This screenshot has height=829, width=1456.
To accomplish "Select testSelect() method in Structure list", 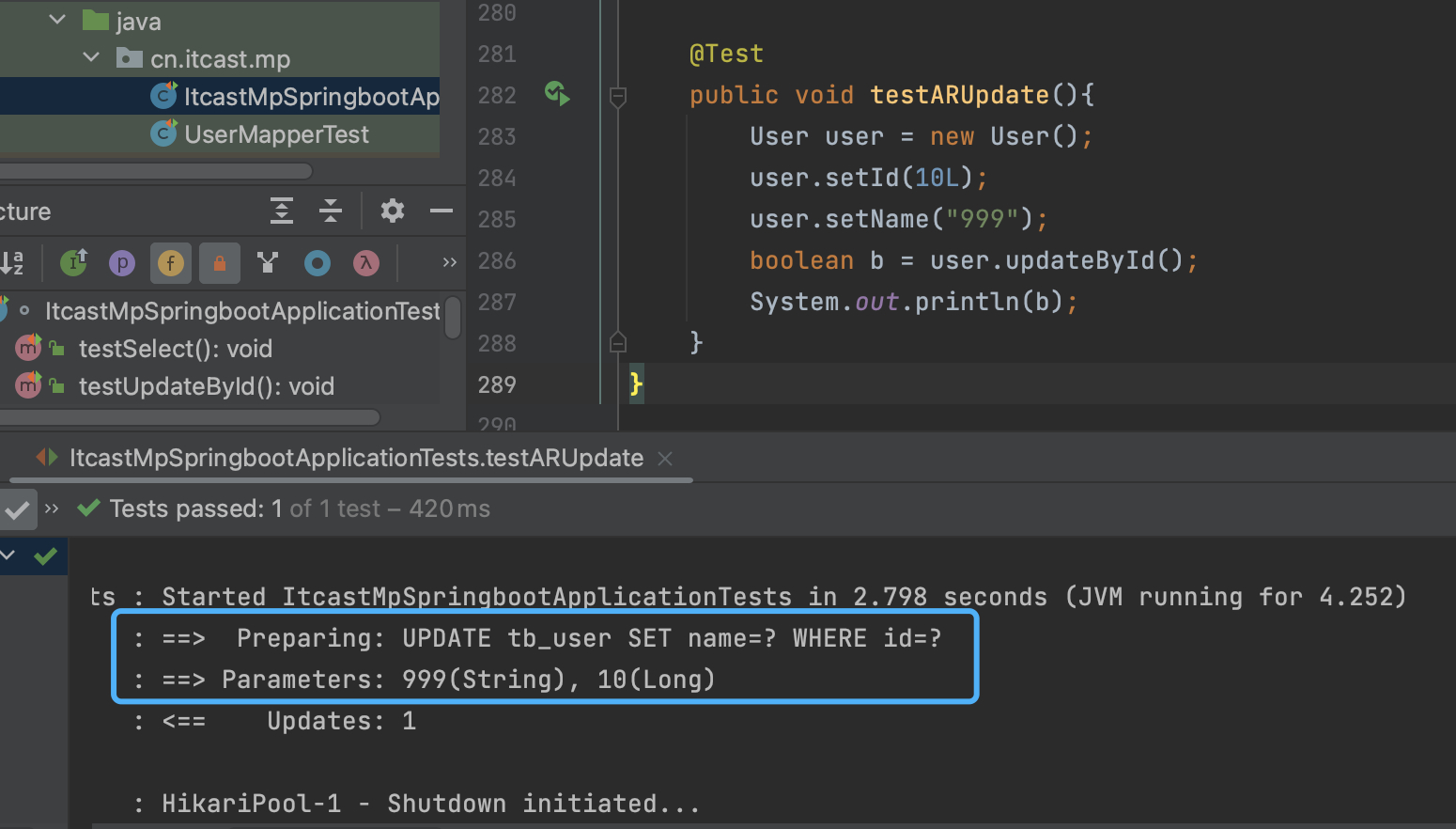I will [x=175, y=349].
